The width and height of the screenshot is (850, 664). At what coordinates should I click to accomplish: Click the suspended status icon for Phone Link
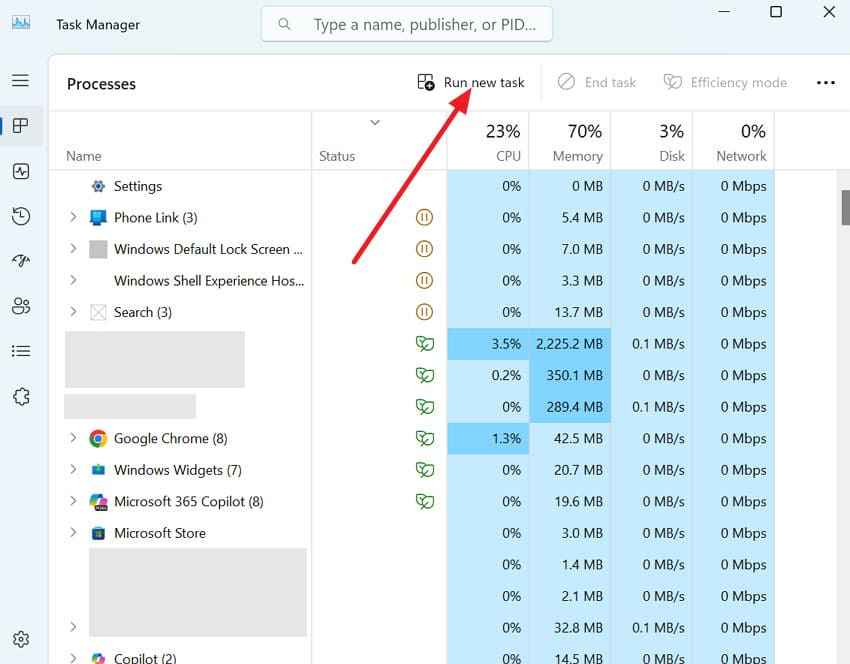424,217
